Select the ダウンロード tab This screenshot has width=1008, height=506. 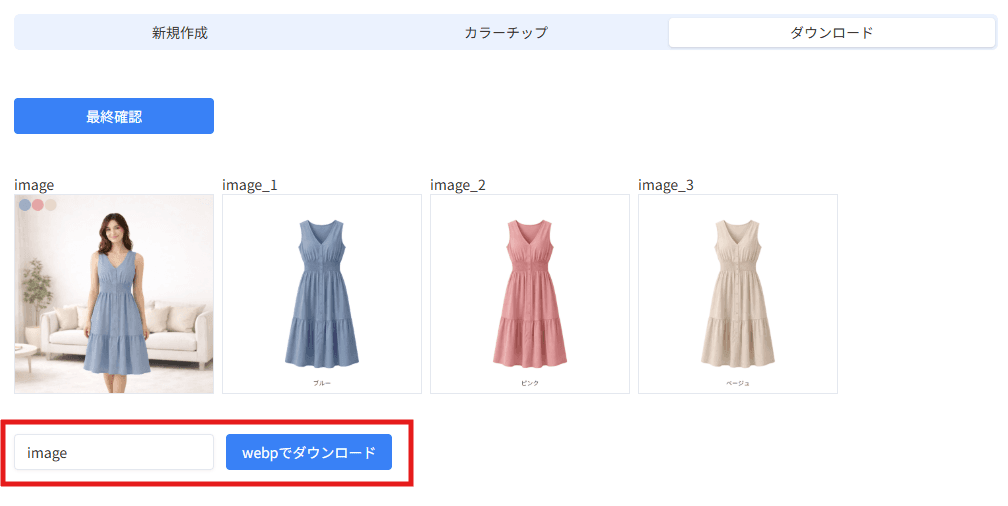831,32
